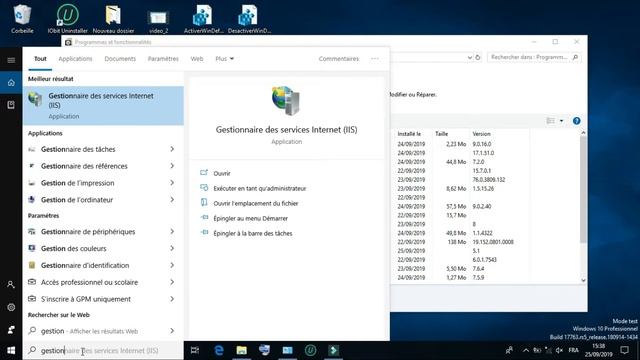The height and width of the screenshot is (360, 640).
Task: Click the Commentaires link
Action: click(339, 59)
